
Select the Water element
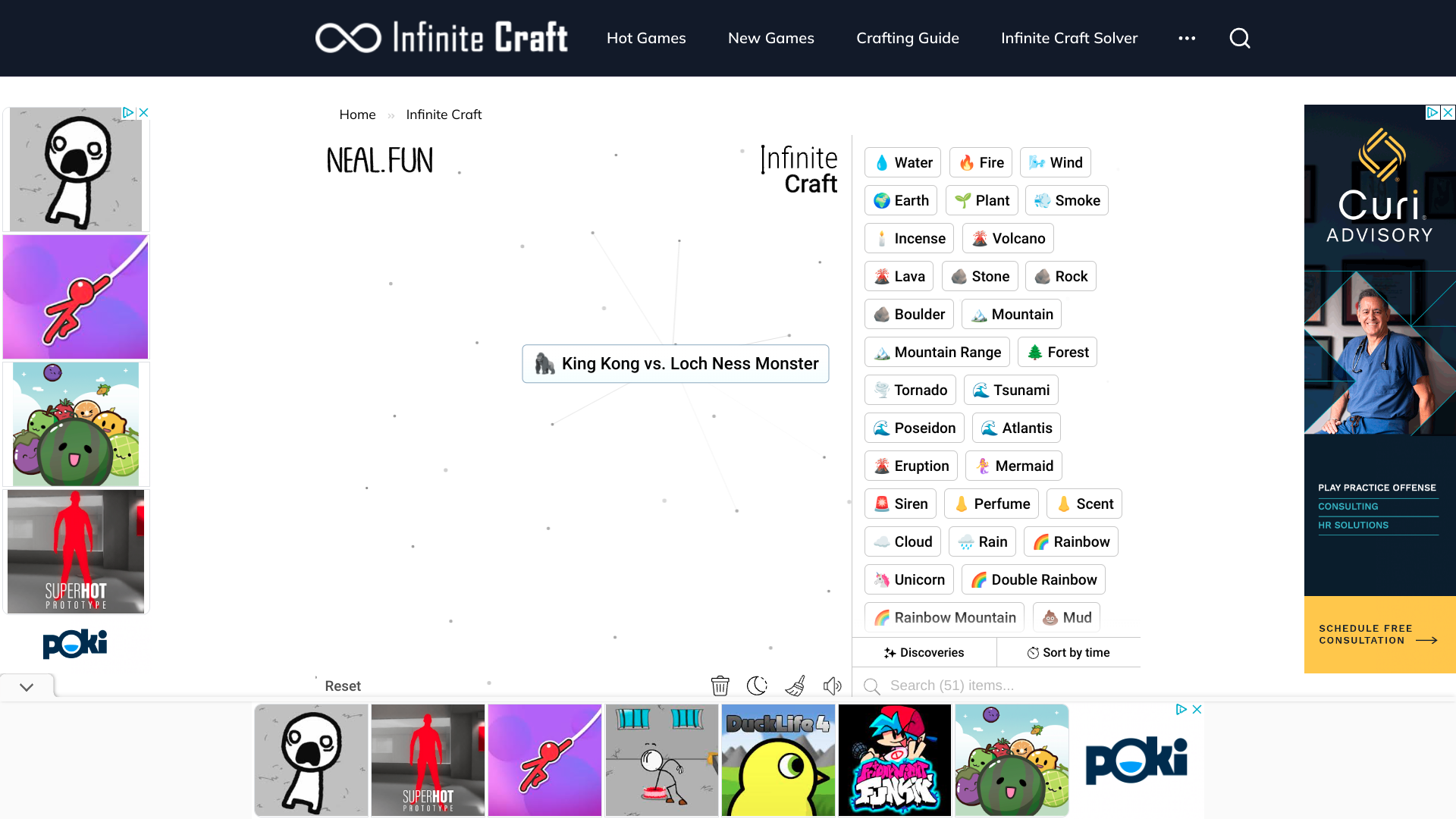902,162
